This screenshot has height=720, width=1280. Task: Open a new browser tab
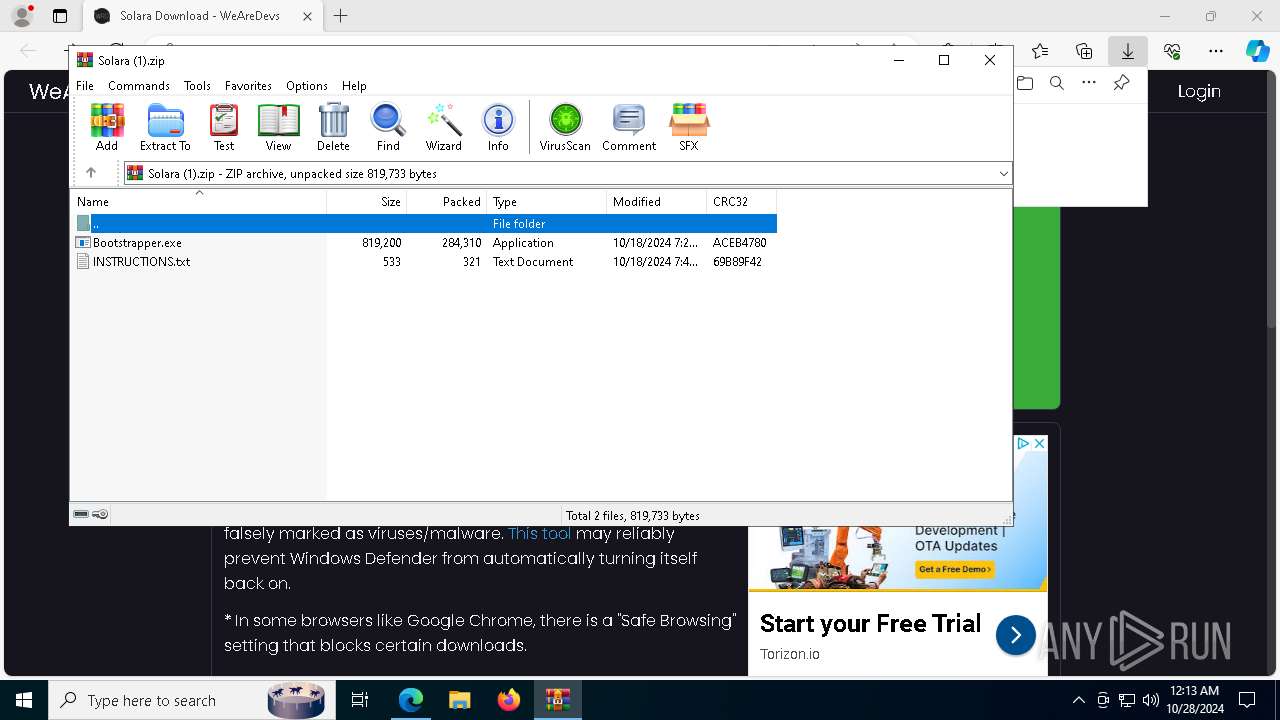(341, 16)
